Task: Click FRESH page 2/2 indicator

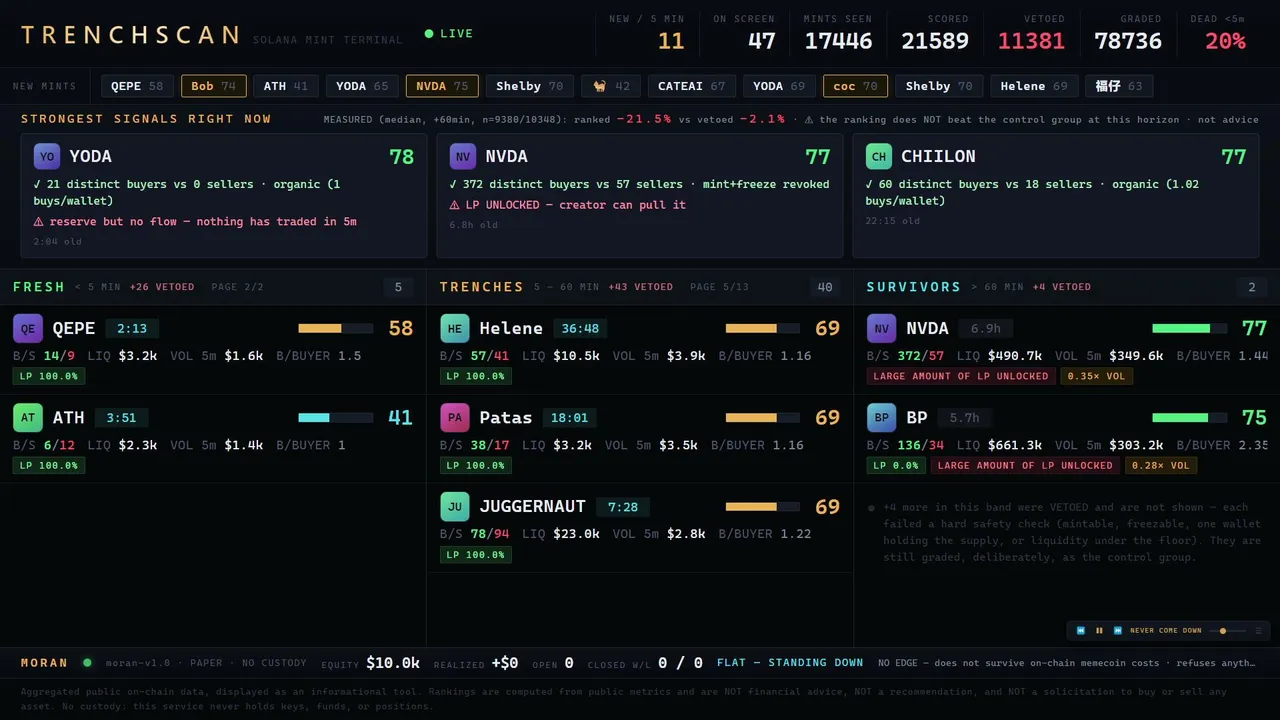Action: 238,287
